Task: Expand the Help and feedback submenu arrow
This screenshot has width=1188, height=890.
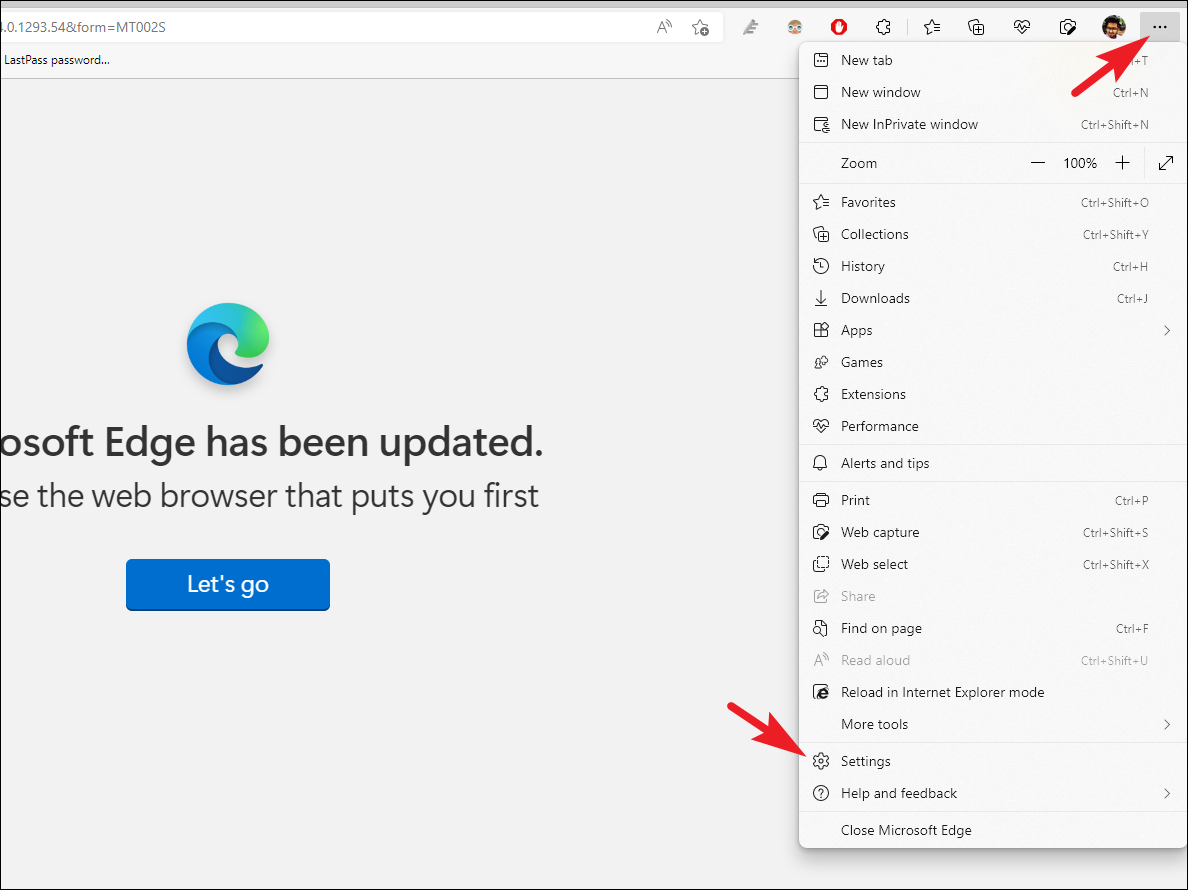Action: click(1167, 793)
